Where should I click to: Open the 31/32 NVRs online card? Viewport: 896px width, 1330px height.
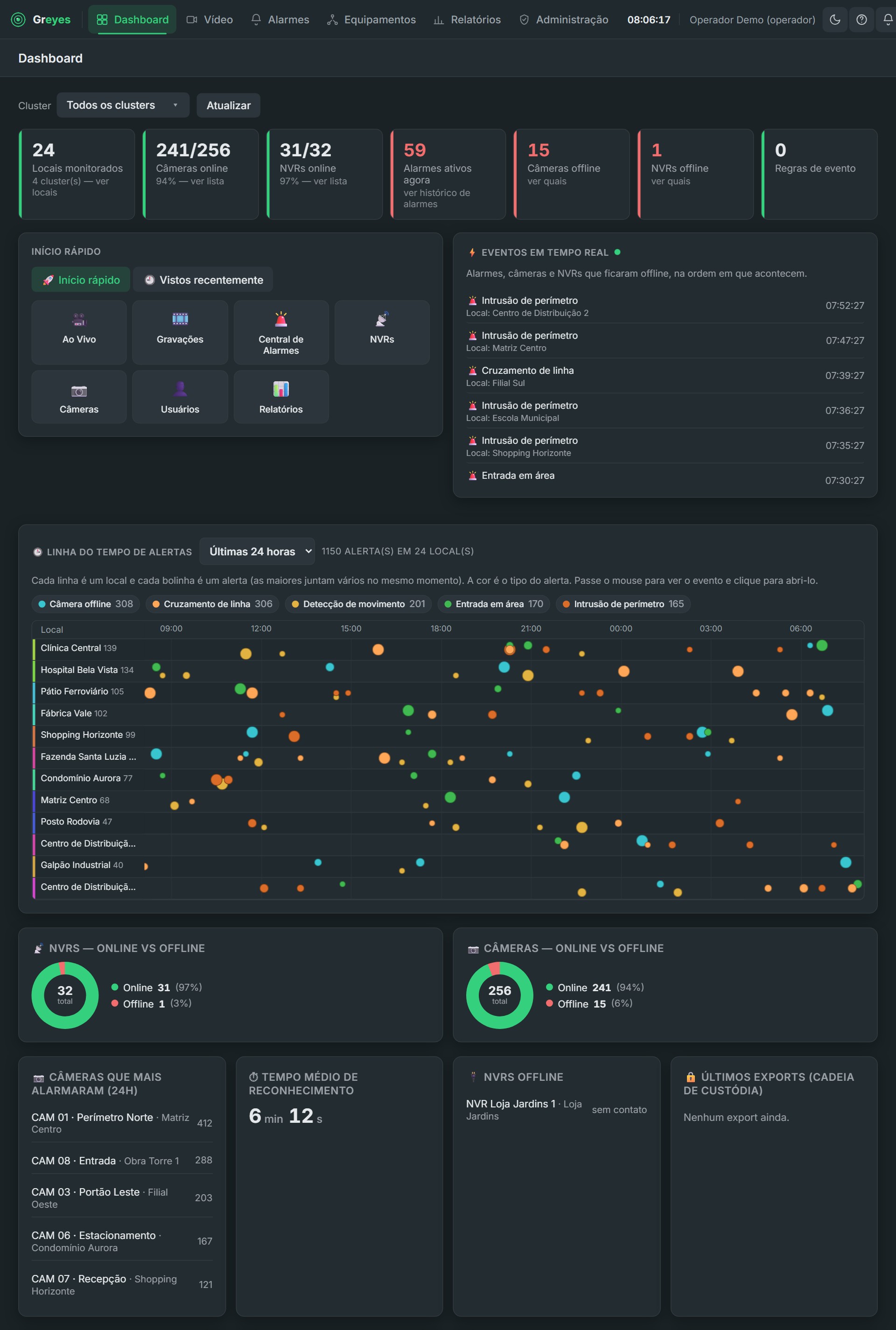pos(325,174)
